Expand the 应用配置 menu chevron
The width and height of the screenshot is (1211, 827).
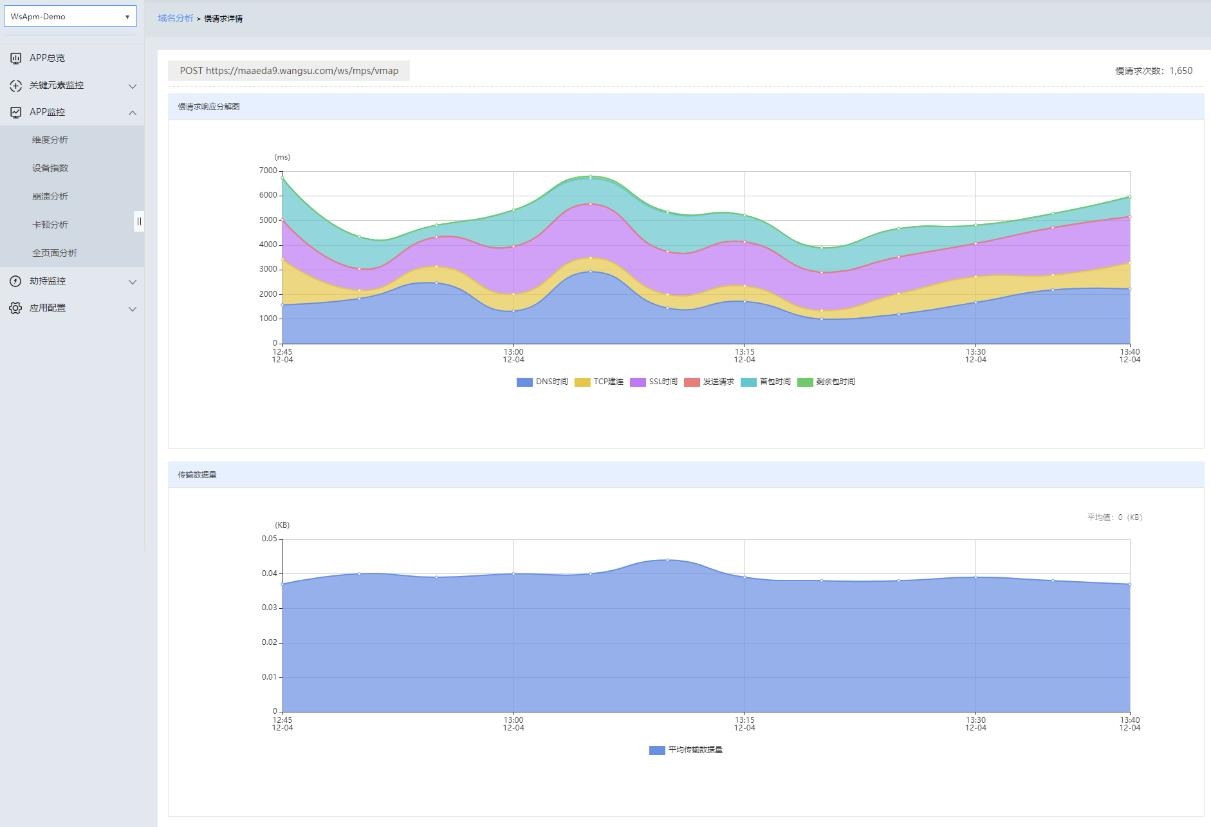132,309
